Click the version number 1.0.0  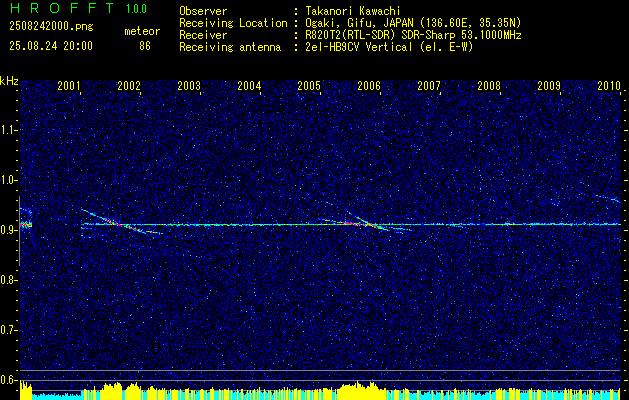pos(136,9)
